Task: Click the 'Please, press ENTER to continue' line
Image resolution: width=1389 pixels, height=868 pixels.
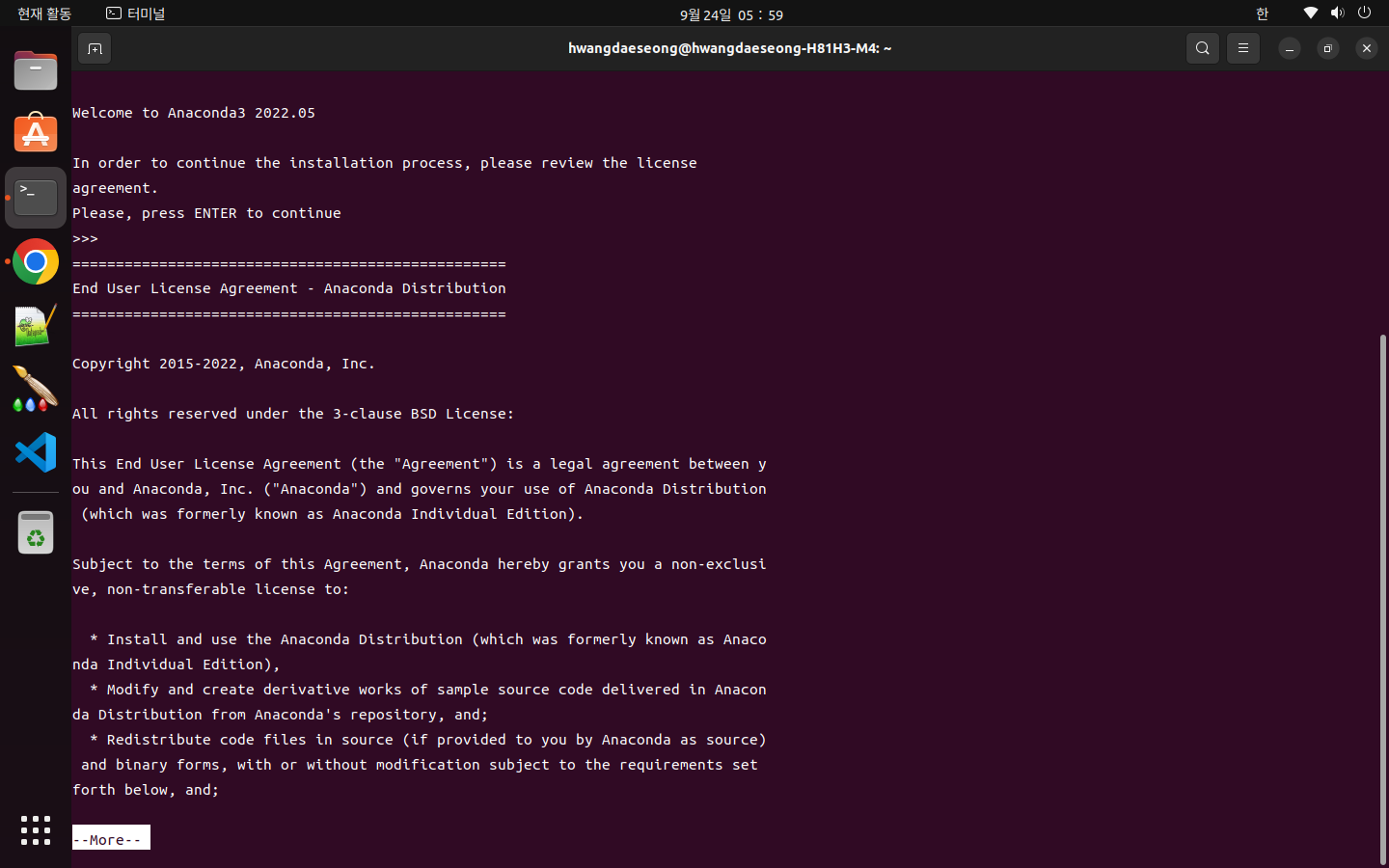Action: click(x=206, y=213)
